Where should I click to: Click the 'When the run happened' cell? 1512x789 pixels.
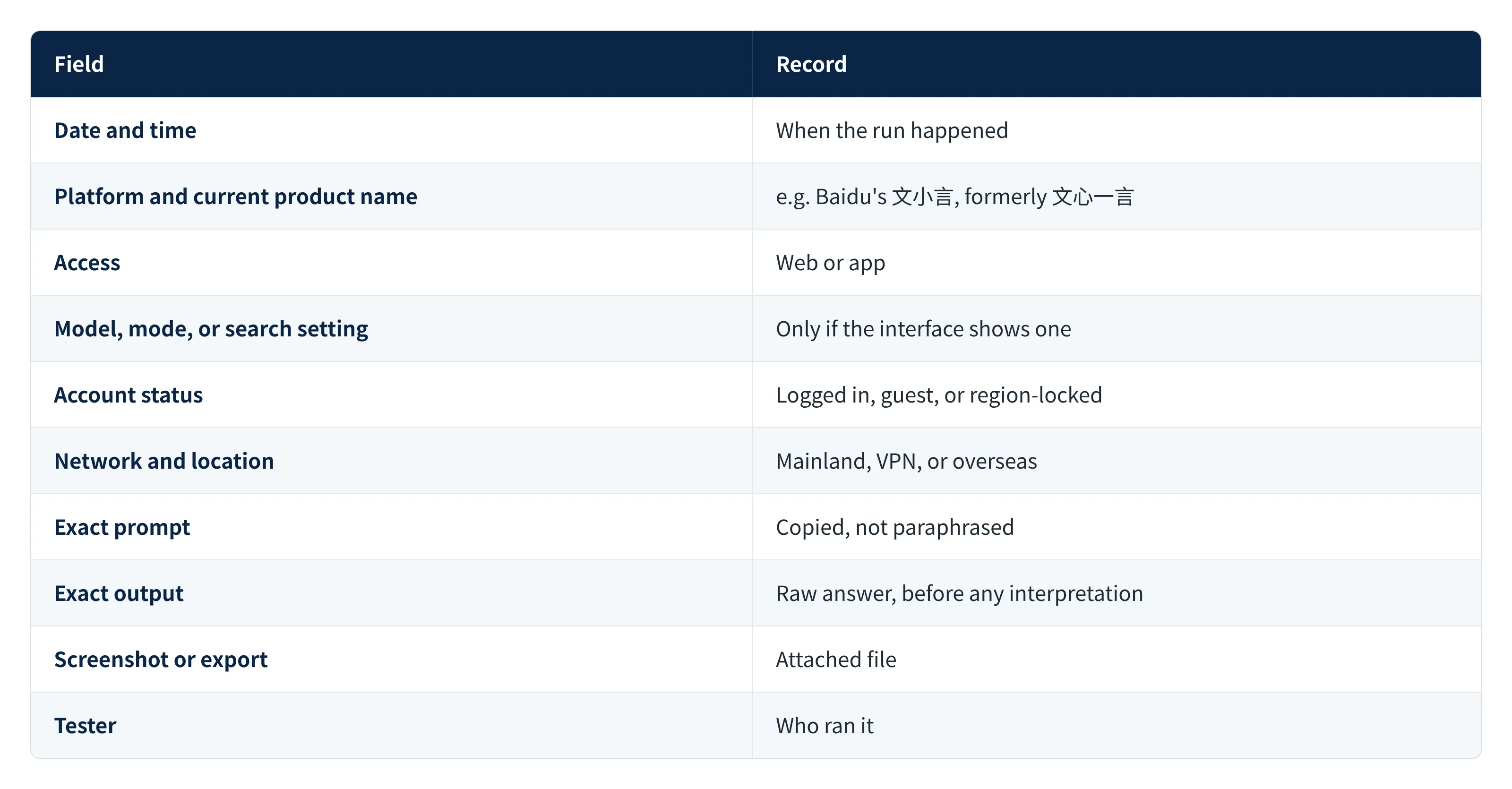click(x=1117, y=130)
